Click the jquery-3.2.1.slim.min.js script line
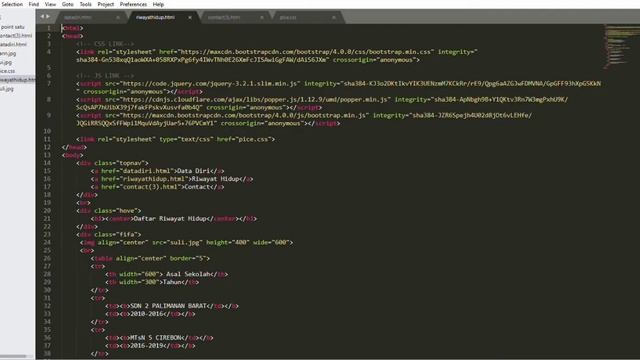The image size is (640, 360). click(x=338, y=88)
